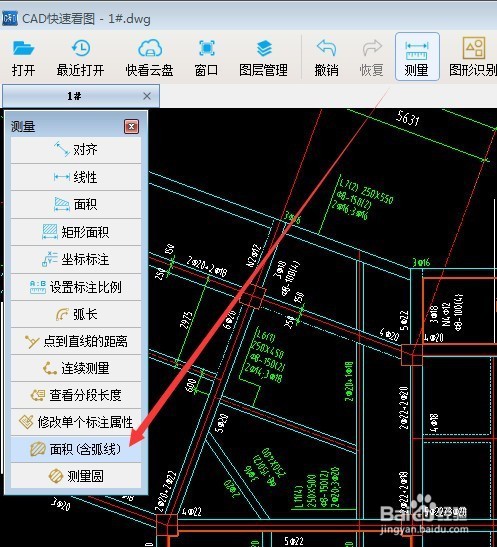
Task: Click the 2975 dimension label in drawing
Action: [x=186, y=320]
